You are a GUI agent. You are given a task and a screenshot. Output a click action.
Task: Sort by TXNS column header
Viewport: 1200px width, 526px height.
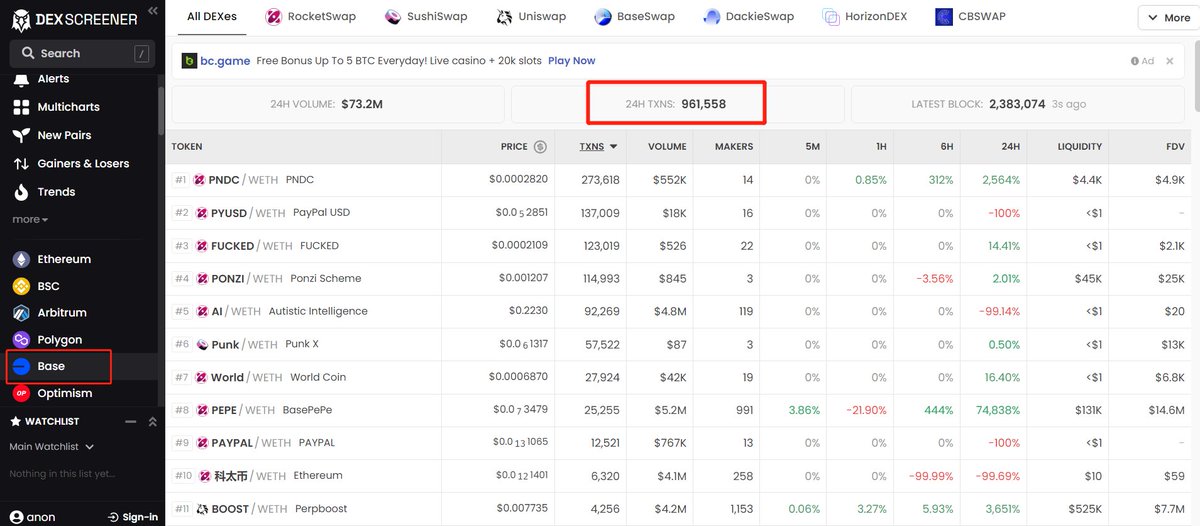click(598, 146)
